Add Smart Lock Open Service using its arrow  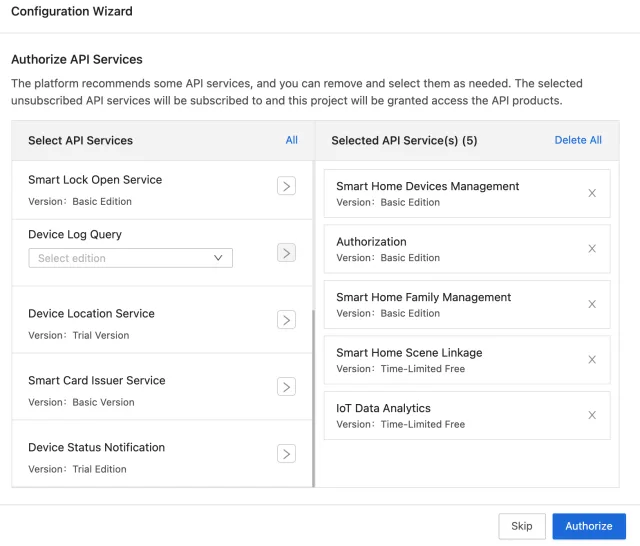click(286, 186)
